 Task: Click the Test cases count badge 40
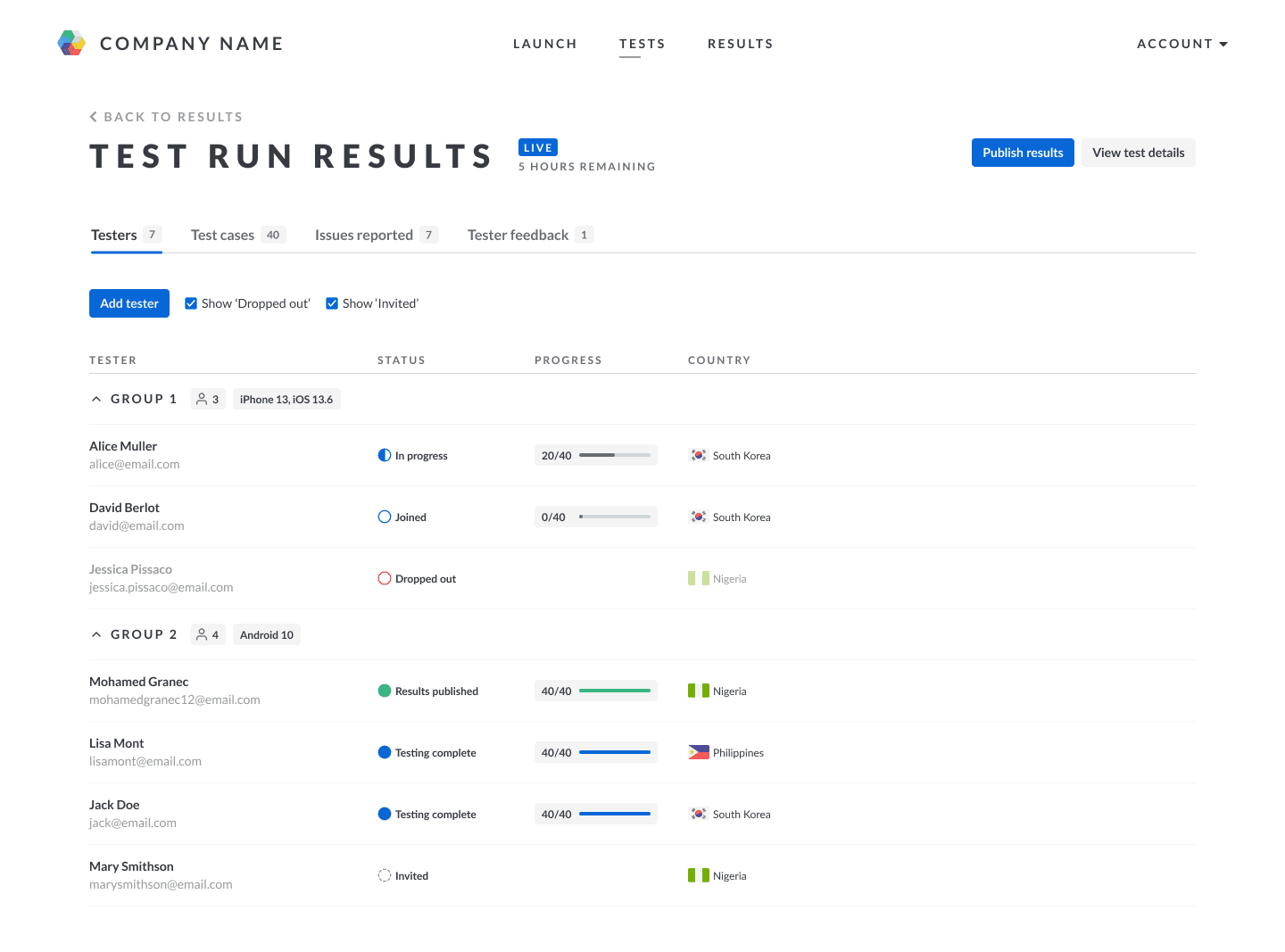[x=273, y=235]
